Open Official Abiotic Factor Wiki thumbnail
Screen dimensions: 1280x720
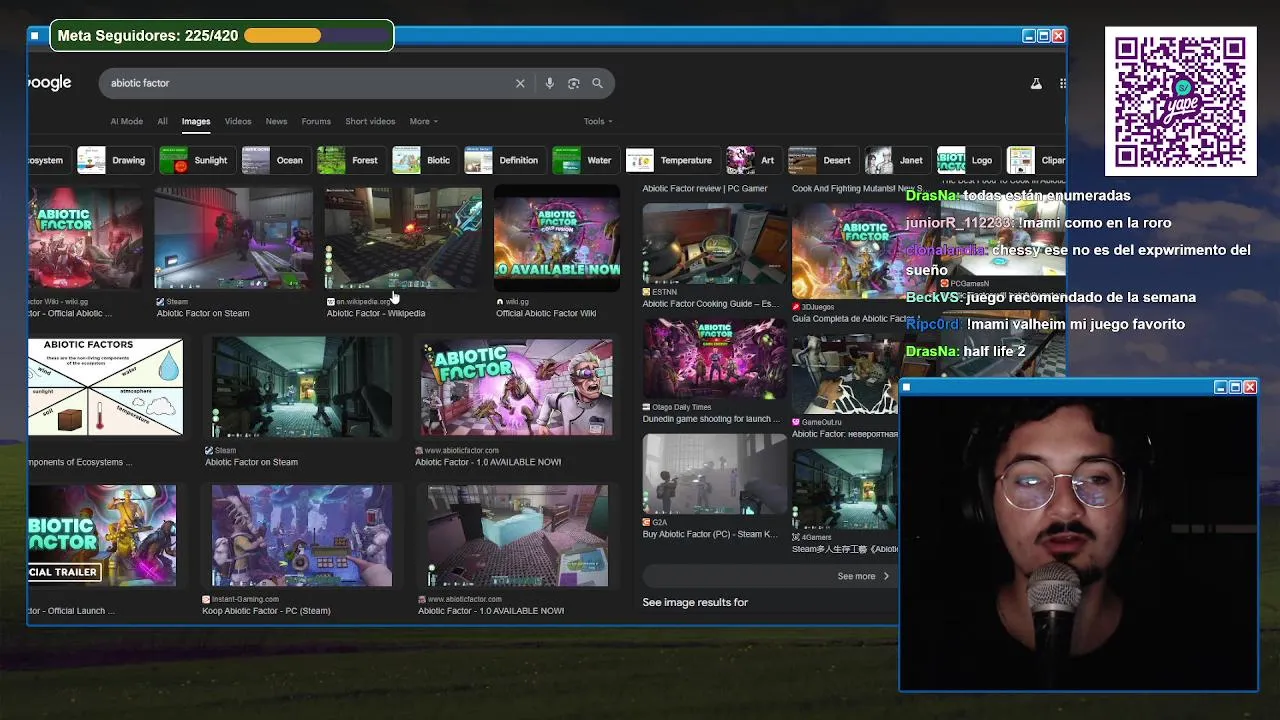coord(557,238)
